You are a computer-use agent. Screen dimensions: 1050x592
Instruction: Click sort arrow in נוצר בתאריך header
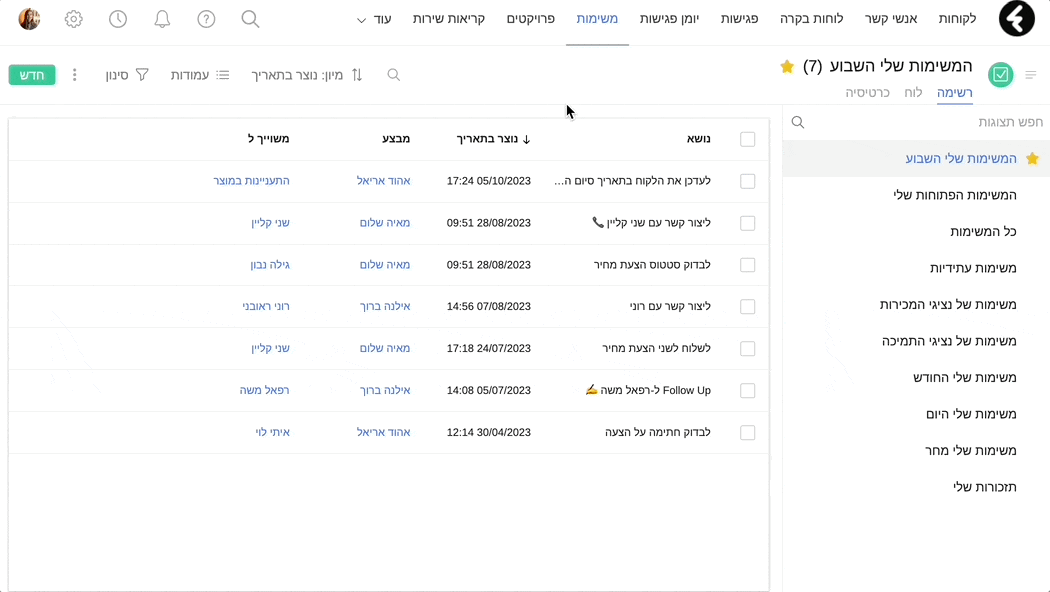[526, 139]
